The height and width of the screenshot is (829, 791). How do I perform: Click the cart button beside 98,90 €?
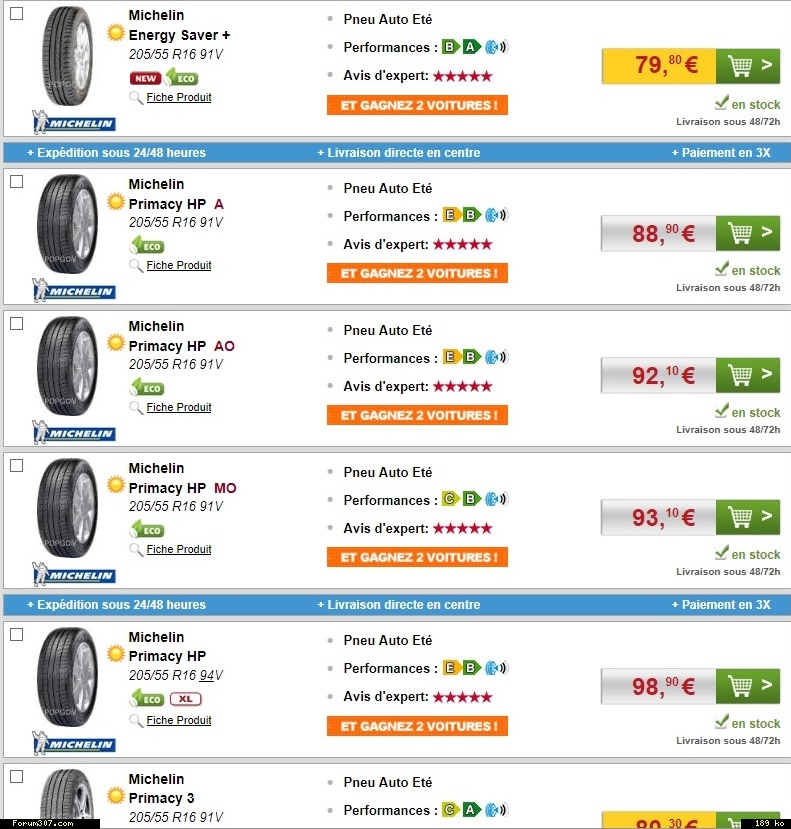pos(747,686)
